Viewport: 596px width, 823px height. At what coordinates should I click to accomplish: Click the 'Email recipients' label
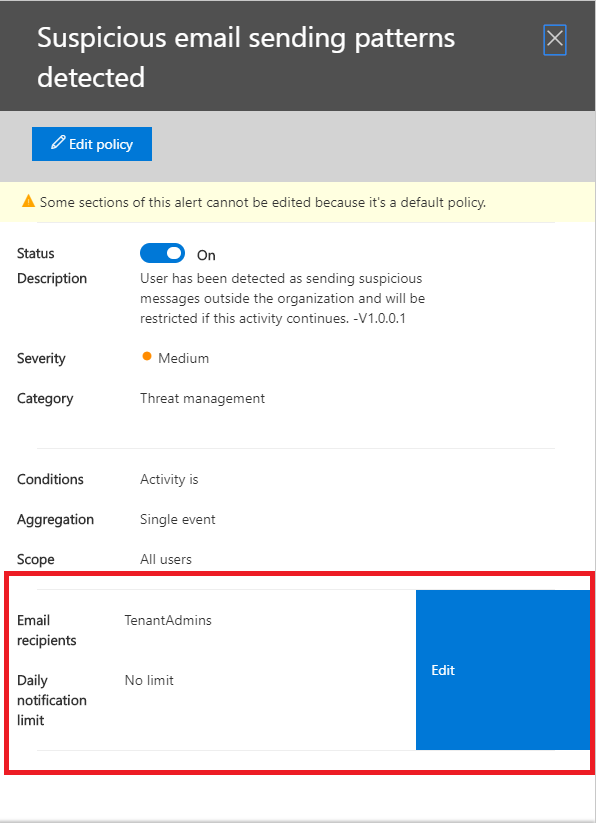pyautogui.click(x=47, y=630)
